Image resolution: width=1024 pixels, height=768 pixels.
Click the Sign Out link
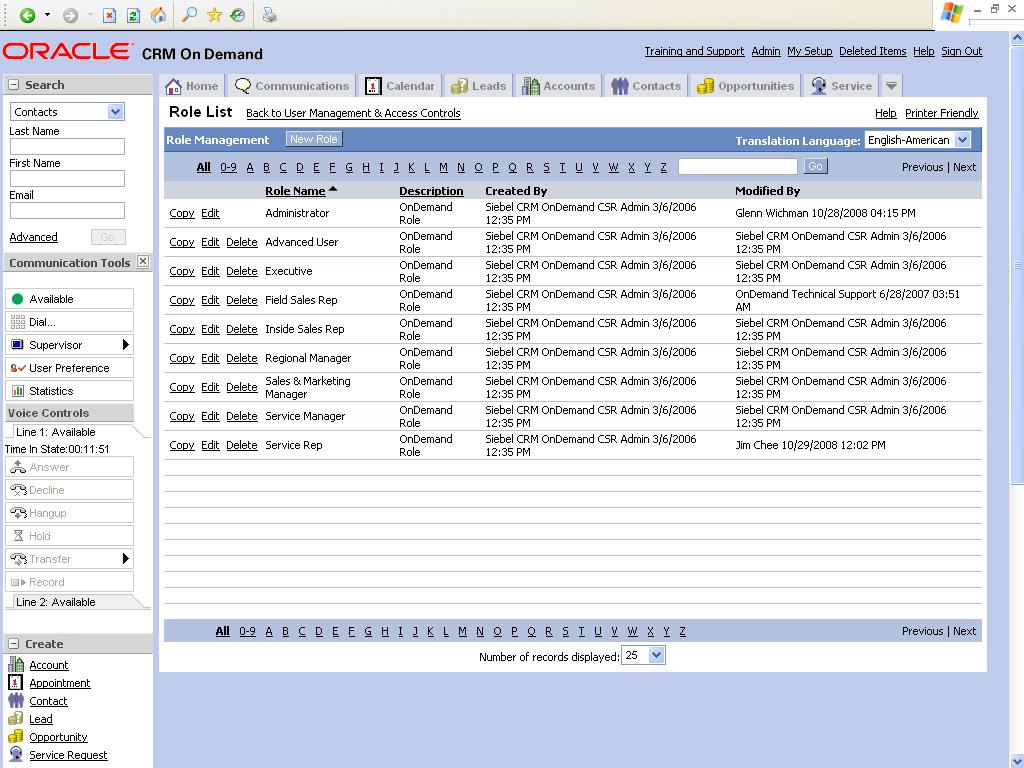click(x=961, y=51)
